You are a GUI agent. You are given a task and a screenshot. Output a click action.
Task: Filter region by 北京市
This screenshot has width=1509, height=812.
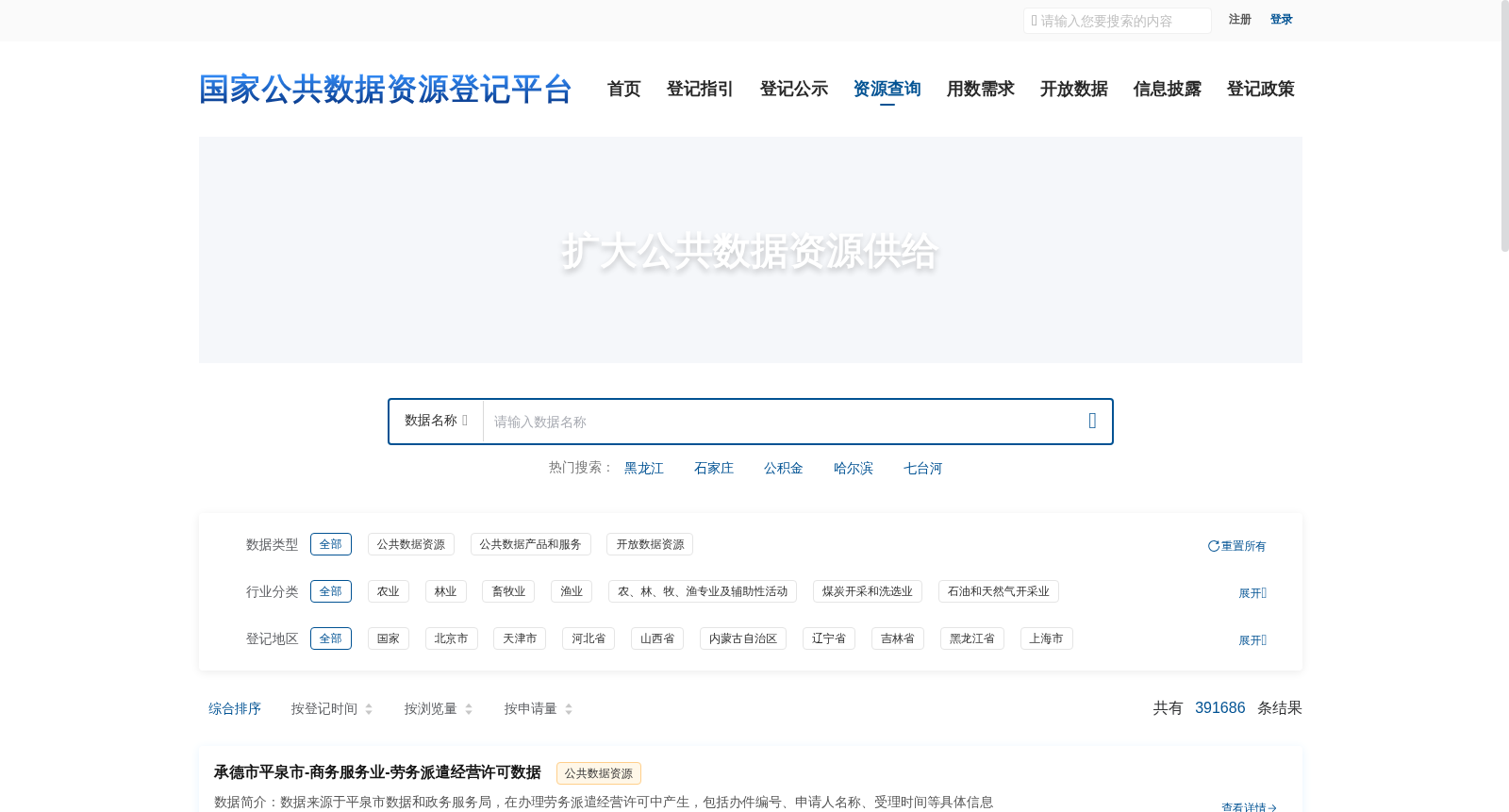(x=452, y=638)
